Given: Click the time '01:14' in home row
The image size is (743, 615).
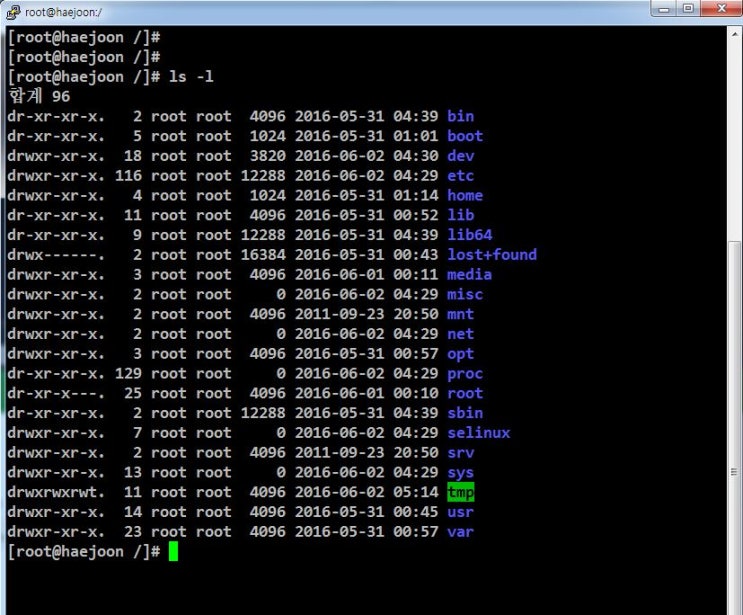Looking at the screenshot, I should click(416, 195).
